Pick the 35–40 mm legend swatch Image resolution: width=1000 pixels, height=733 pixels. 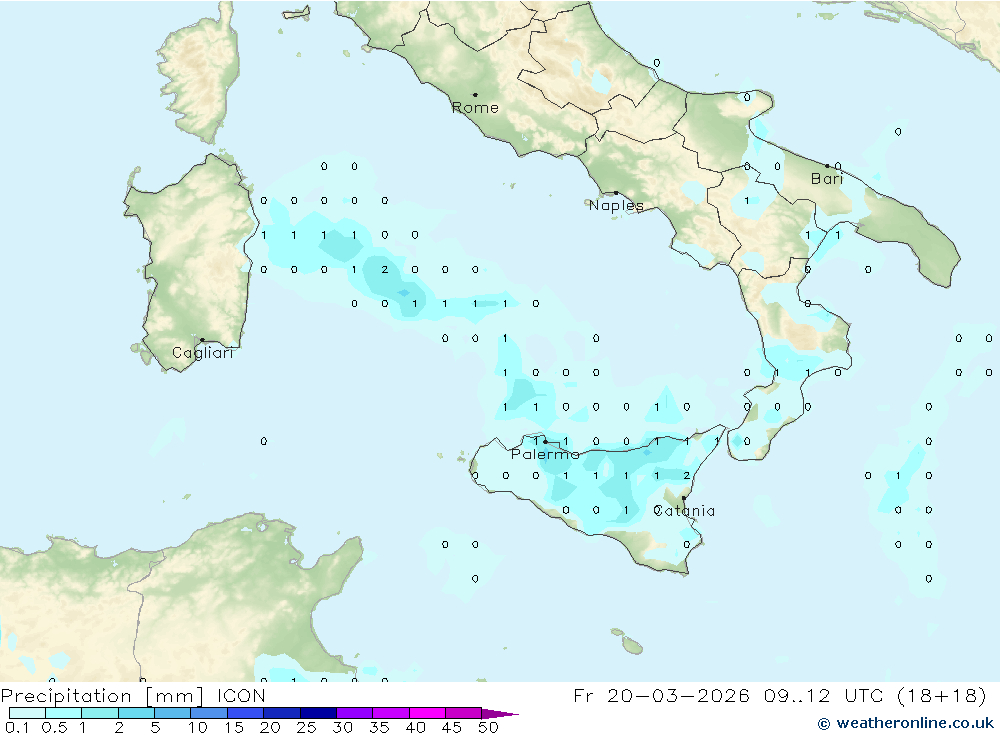pyautogui.click(x=391, y=713)
